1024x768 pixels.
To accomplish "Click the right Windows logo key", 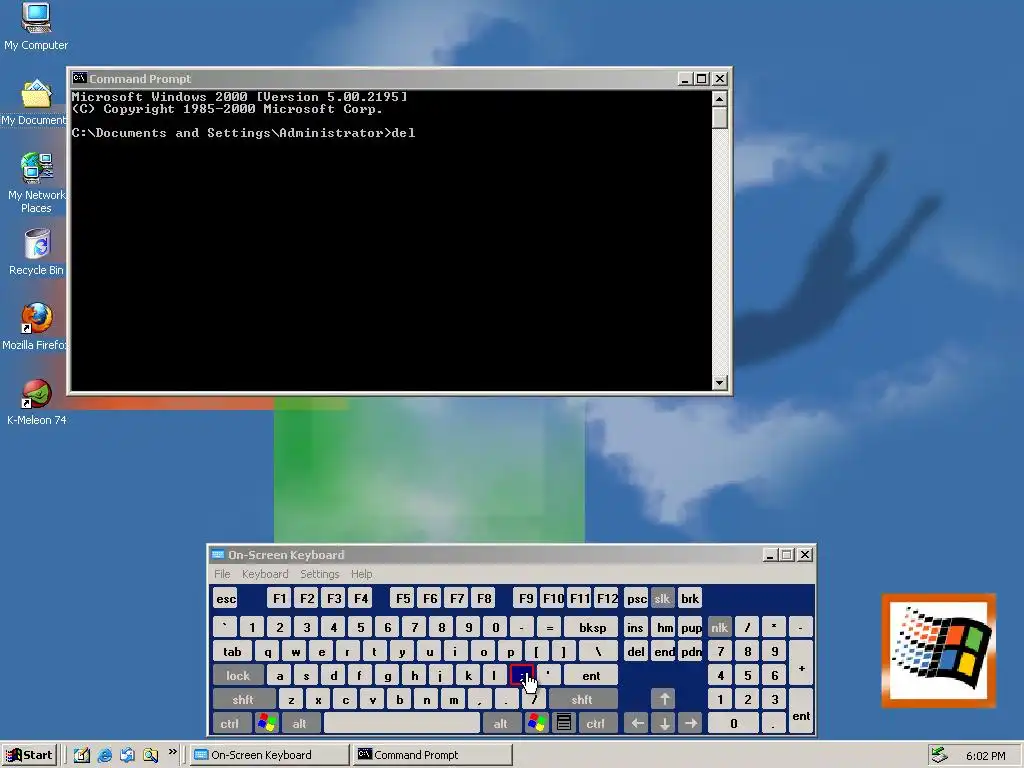I will pyautogui.click(x=537, y=724).
